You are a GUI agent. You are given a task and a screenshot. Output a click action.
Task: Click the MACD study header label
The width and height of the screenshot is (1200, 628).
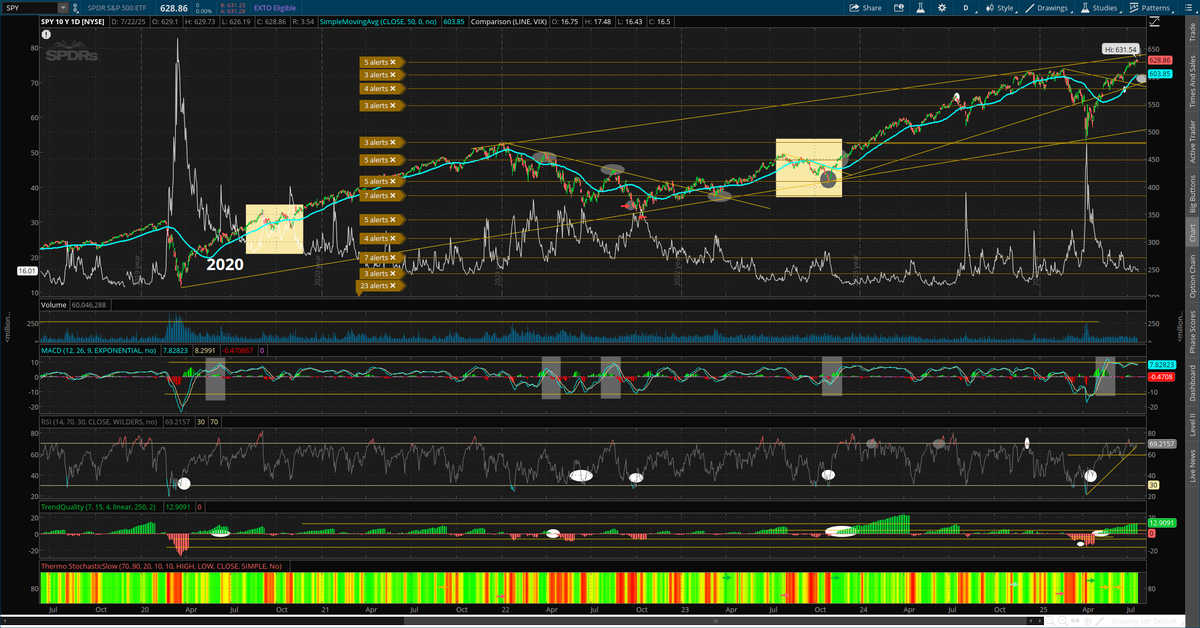tap(100, 351)
